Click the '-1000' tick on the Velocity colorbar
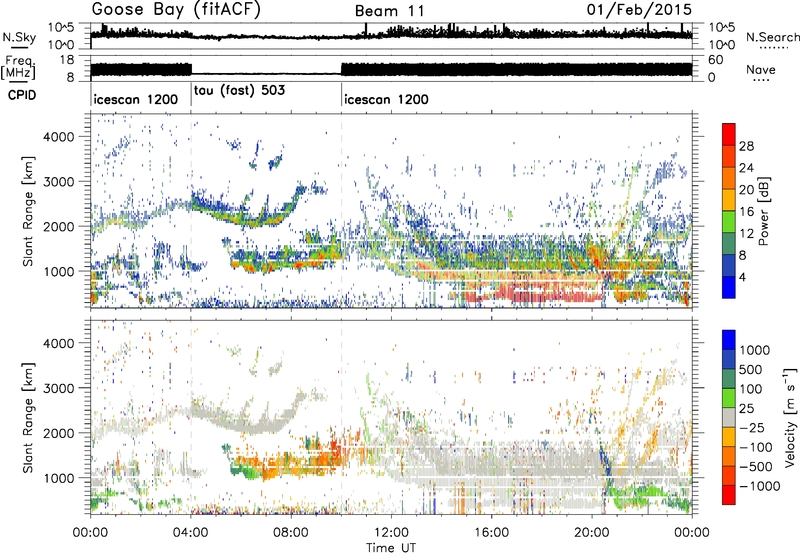Image resolution: width=800 pixels, height=554 pixels. tap(759, 486)
